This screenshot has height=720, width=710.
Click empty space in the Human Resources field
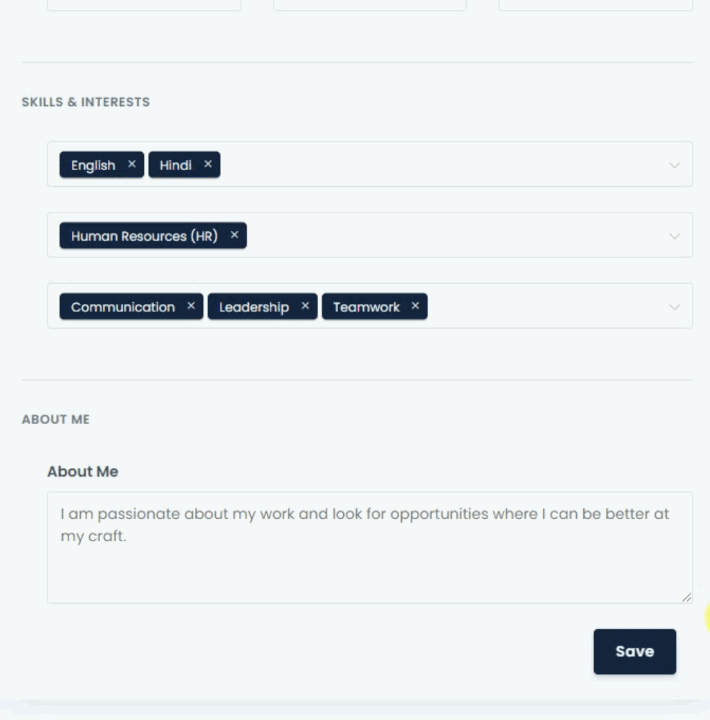pos(450,236)
